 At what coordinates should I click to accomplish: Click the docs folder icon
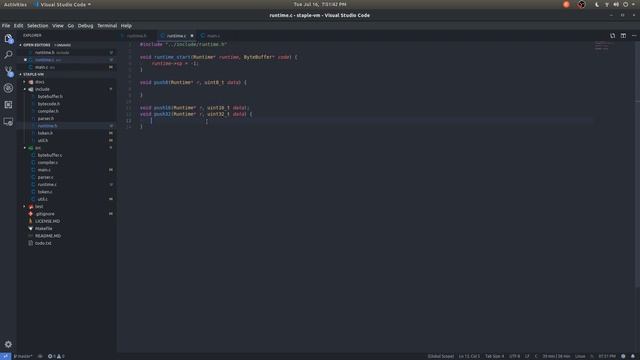(x=31, y=82)
